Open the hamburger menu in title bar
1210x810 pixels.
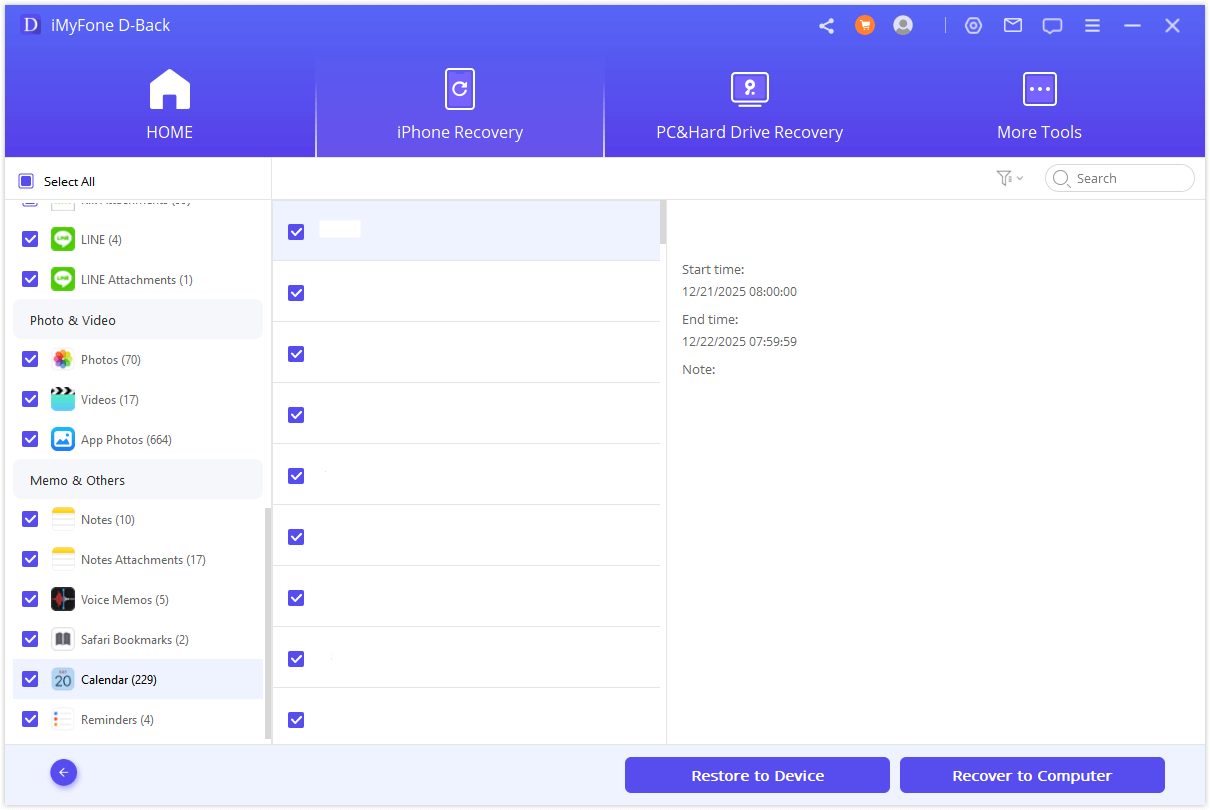coord(1093,26)
